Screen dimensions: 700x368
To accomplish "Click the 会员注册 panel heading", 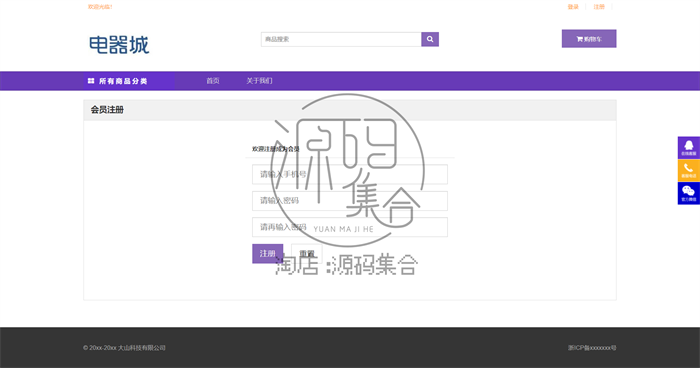I will click(x=107, y=109).
